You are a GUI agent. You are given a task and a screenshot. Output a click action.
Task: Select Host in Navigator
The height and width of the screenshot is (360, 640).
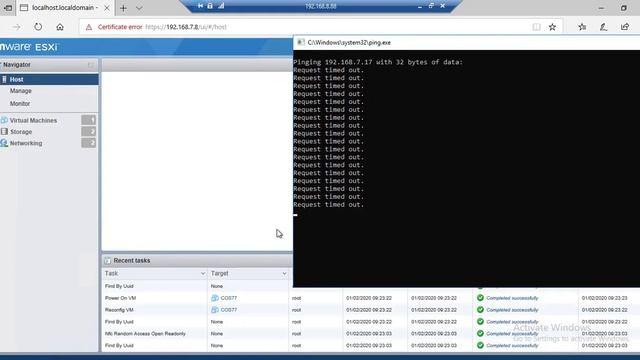(x=49, y=79)
